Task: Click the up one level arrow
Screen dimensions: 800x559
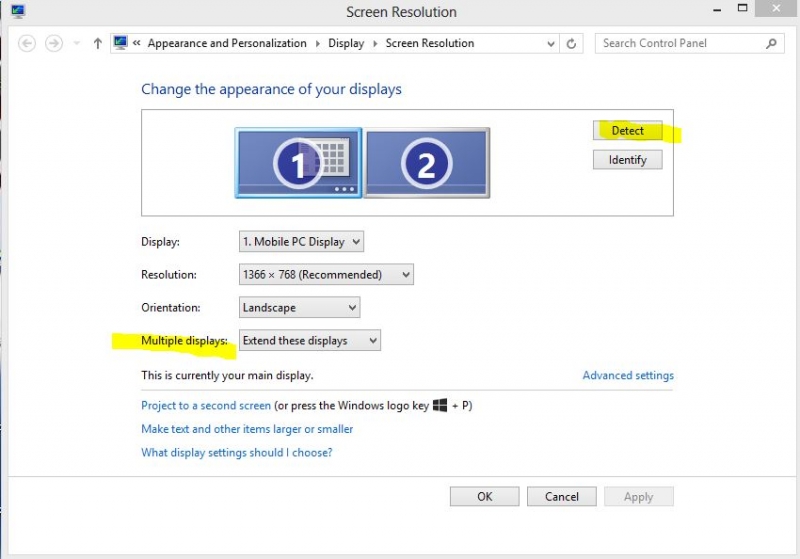Action: (x=97, y=43)
